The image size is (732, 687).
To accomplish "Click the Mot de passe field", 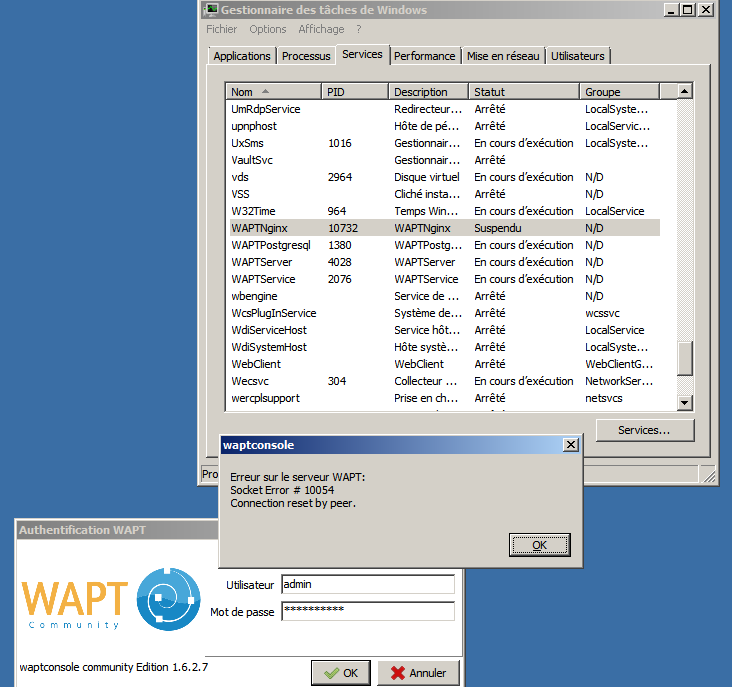I will (368, 611).
